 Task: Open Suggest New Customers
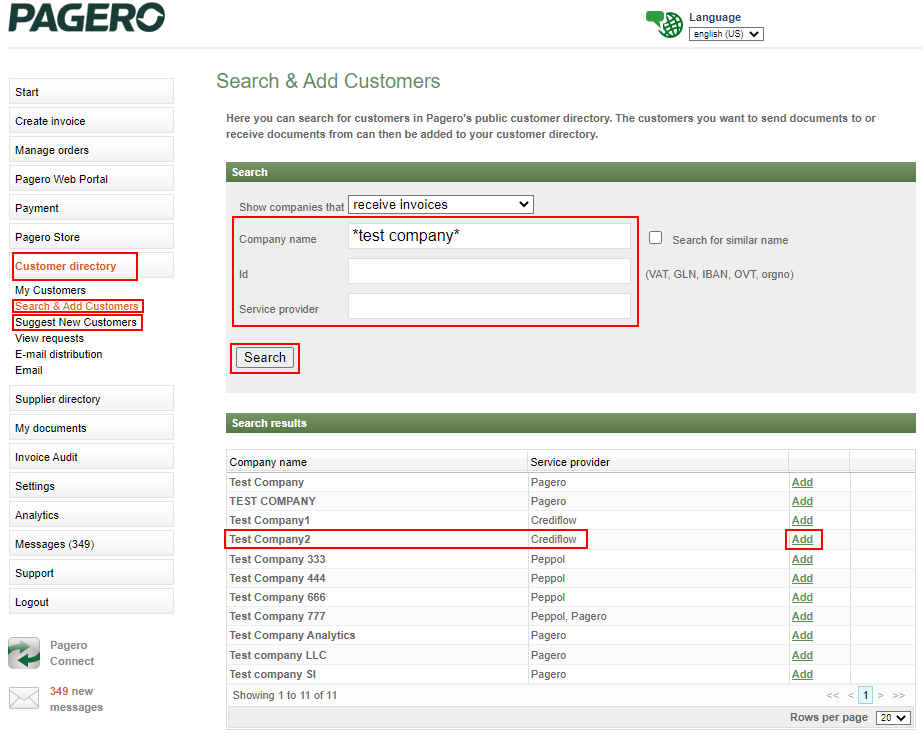click(76, 322)
